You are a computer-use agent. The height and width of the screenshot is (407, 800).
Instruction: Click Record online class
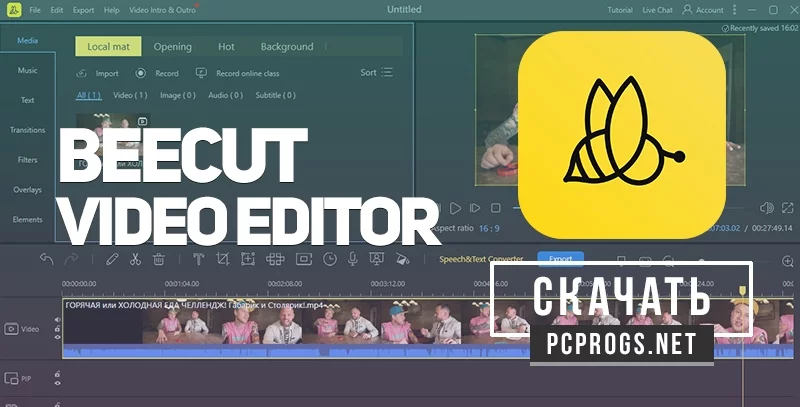tap(238, 73)
